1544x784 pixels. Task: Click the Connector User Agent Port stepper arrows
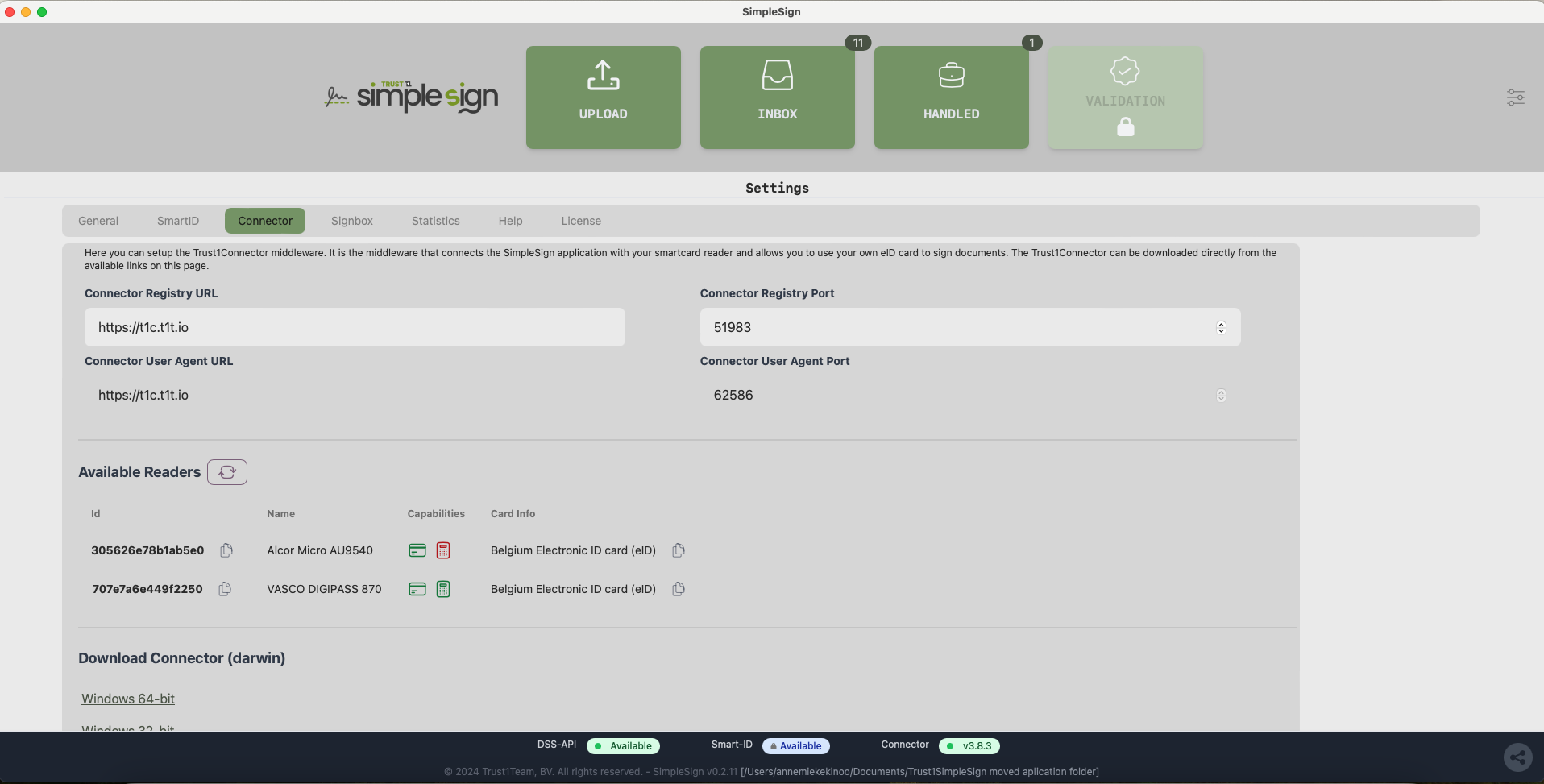(x=1221, y=395)
